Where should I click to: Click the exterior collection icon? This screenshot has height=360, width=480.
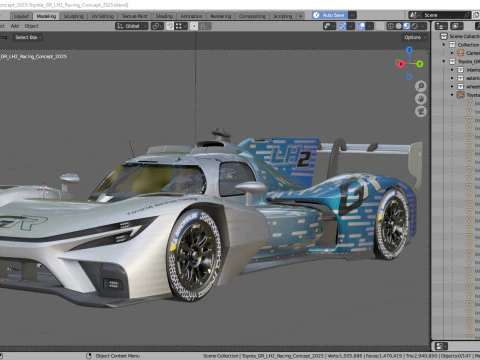pyautogui.click(x=461, y=78)
